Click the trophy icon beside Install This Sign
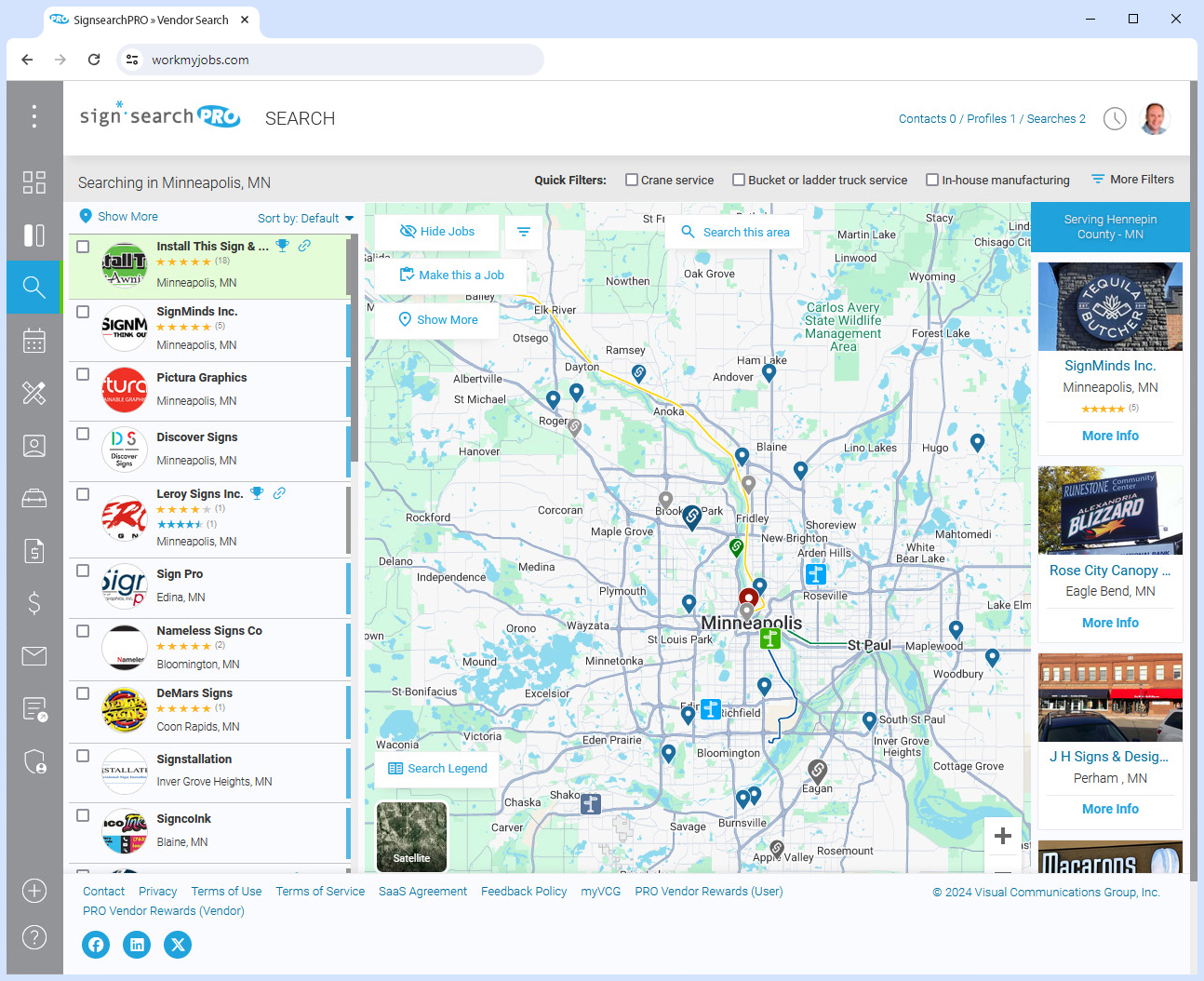 tap(282, 246)
